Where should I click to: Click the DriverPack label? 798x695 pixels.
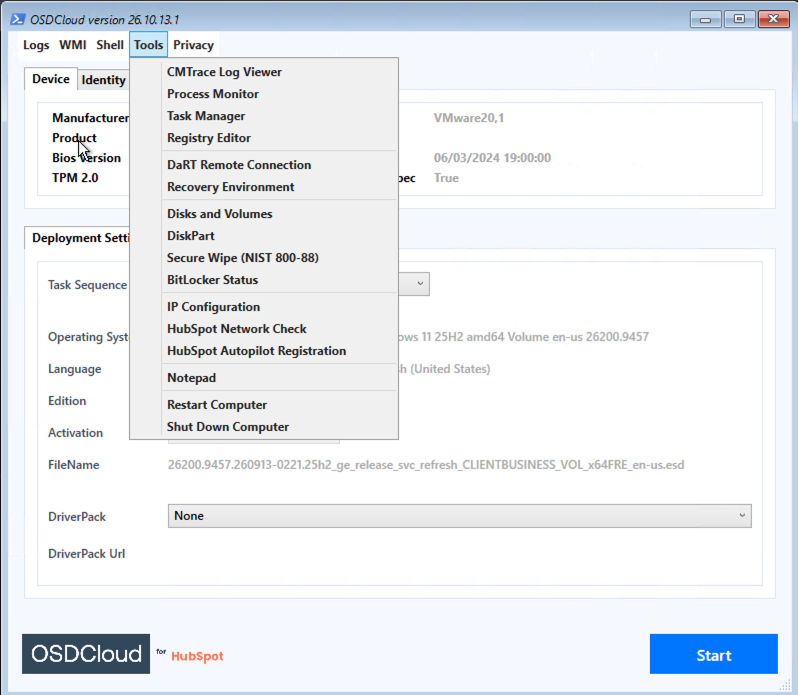point(77,517)
